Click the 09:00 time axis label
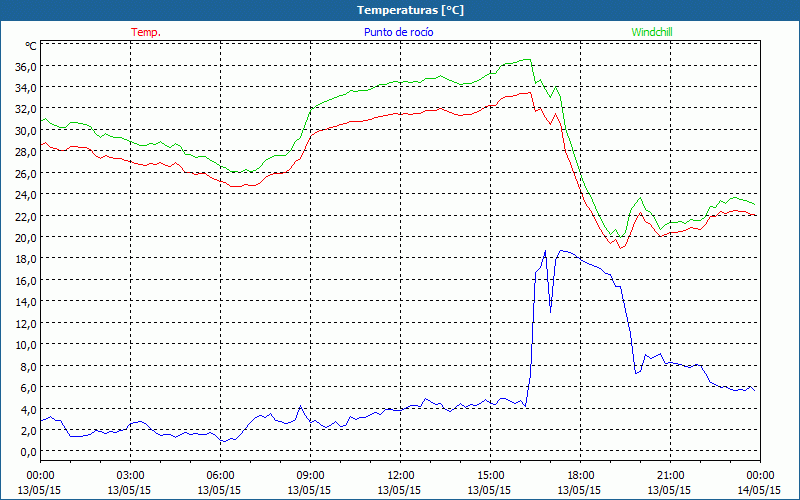The height and width of the screenshot is (500, 800). (310, 476)
